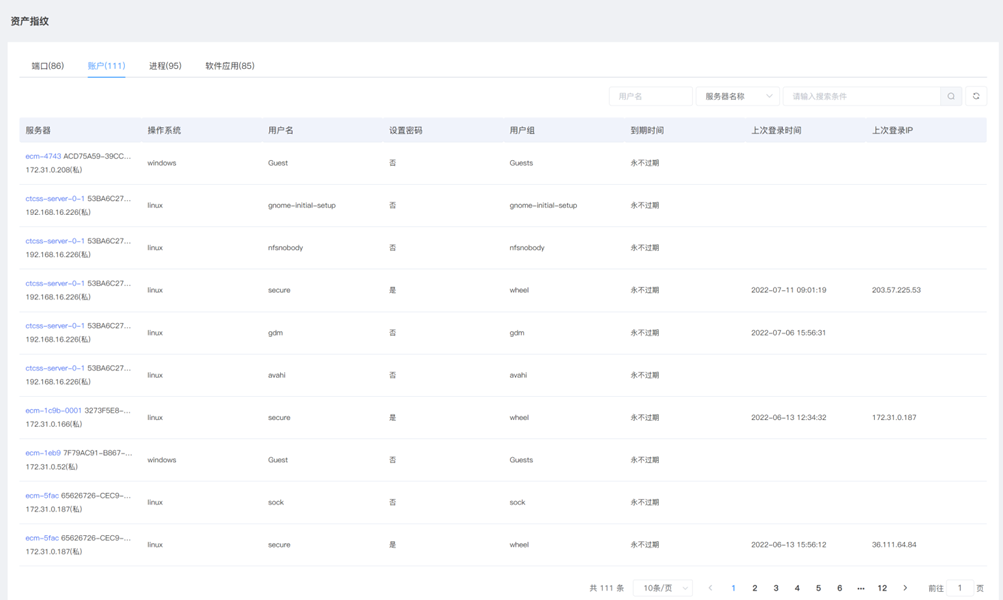
Task: Open server link ecm-1c9b-0001
Action: [x=54, y=411]
